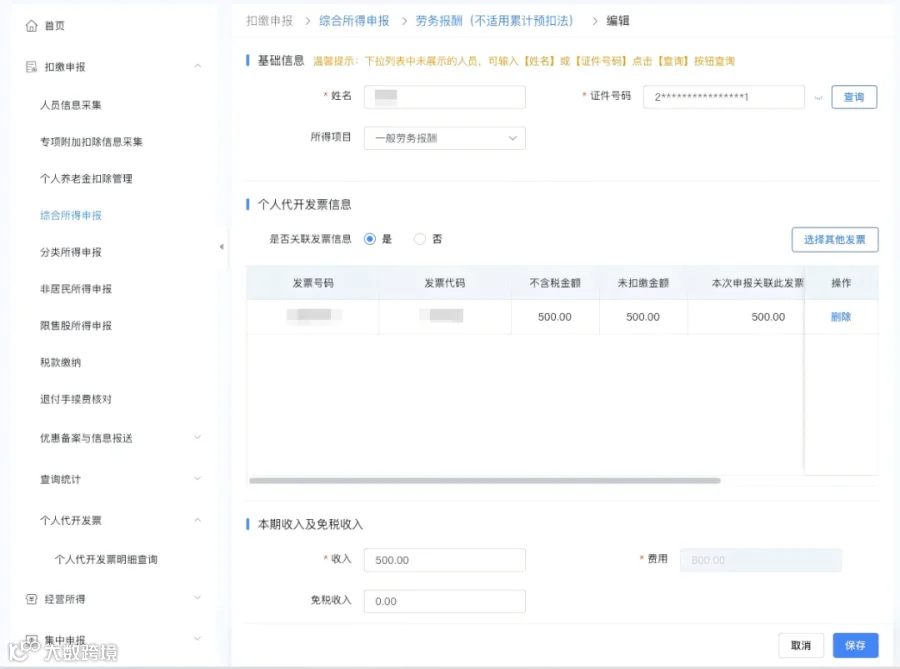Open 退付手续费核对 menu item
This screenshot has height=669, width=900.
[76, 399]
